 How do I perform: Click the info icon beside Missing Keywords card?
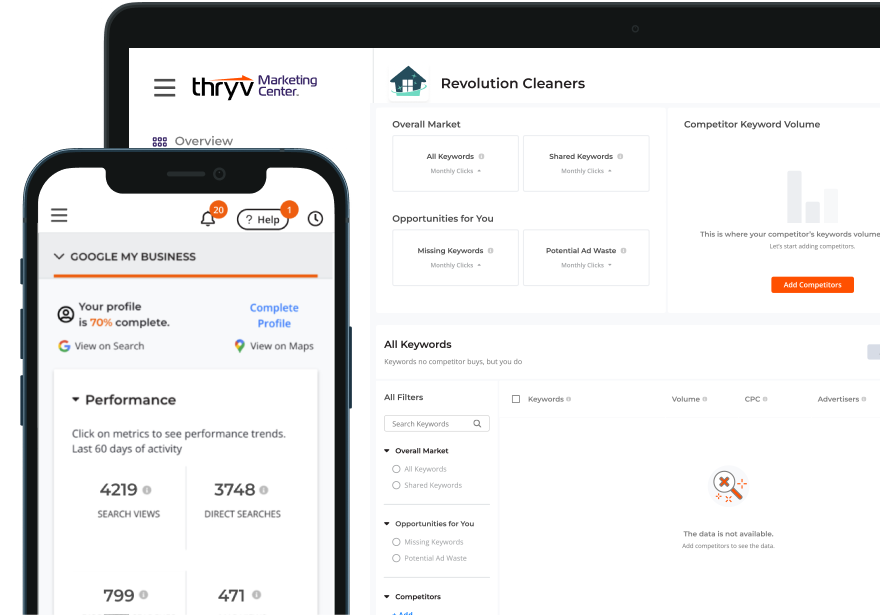491,251
